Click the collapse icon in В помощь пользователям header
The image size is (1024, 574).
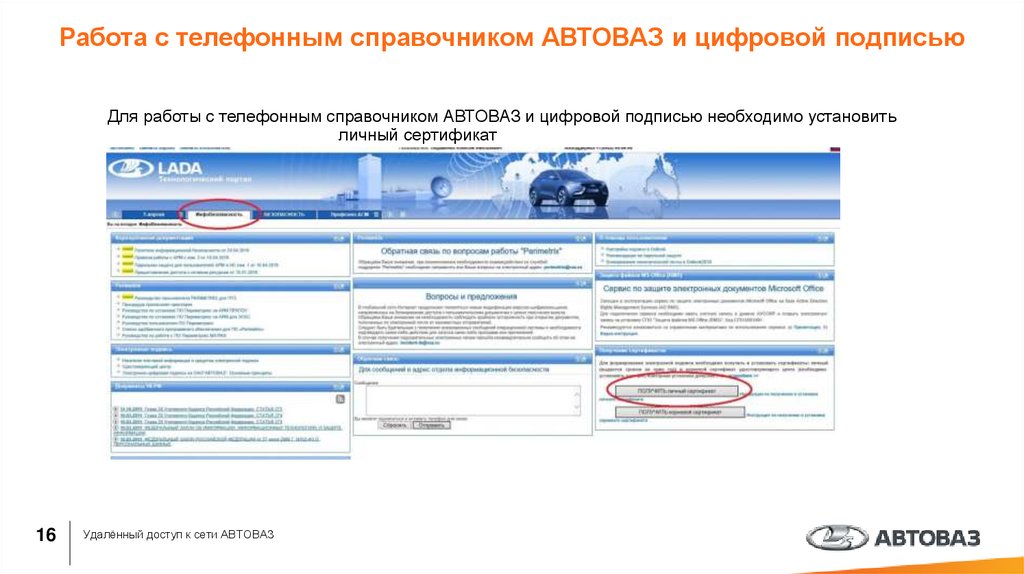click(823, 238)
